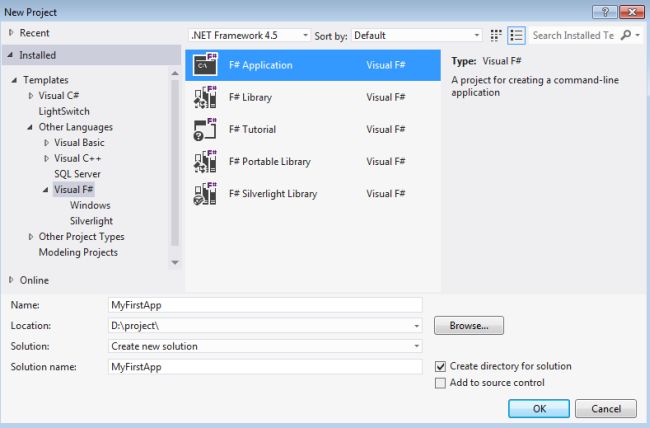650x428 pixels.
Task: Click the OK button
Action: pyautogui.click(x=539, y=409)
